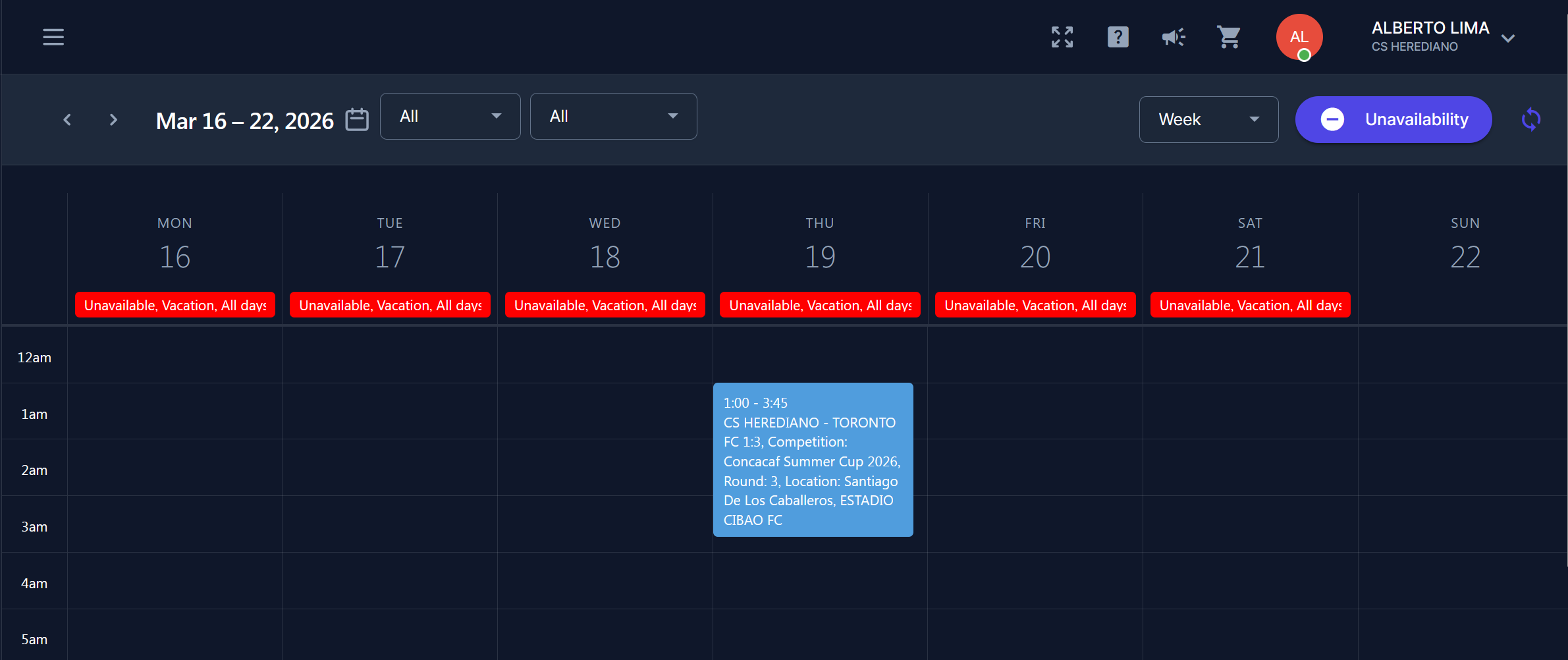Viewport: 1568px width, 660px height.
Task: Open the shopping cart
Action: 1228,37
